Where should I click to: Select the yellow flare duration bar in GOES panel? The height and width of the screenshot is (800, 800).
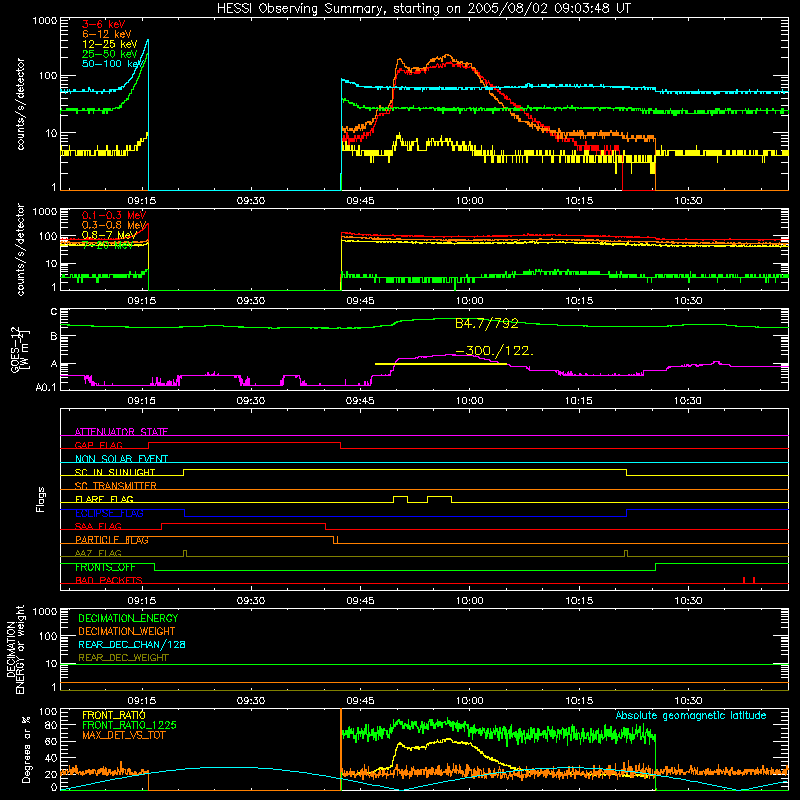(x=441, y=364)
